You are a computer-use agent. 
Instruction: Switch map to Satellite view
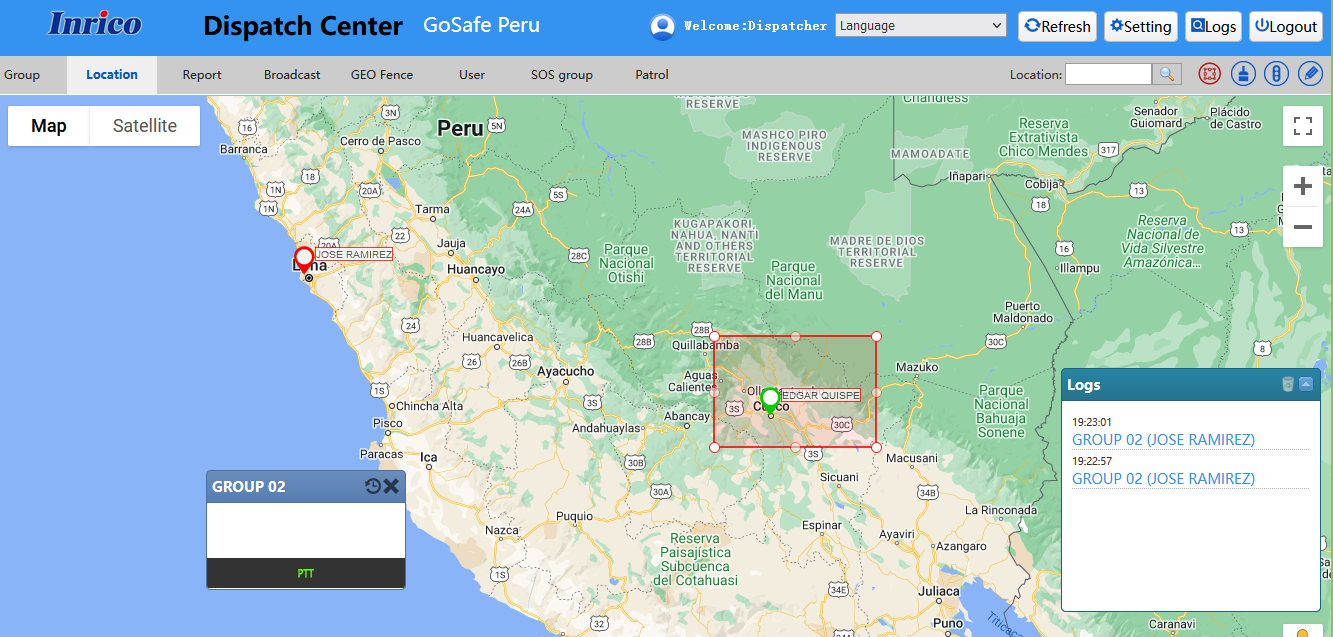point(145,126)
